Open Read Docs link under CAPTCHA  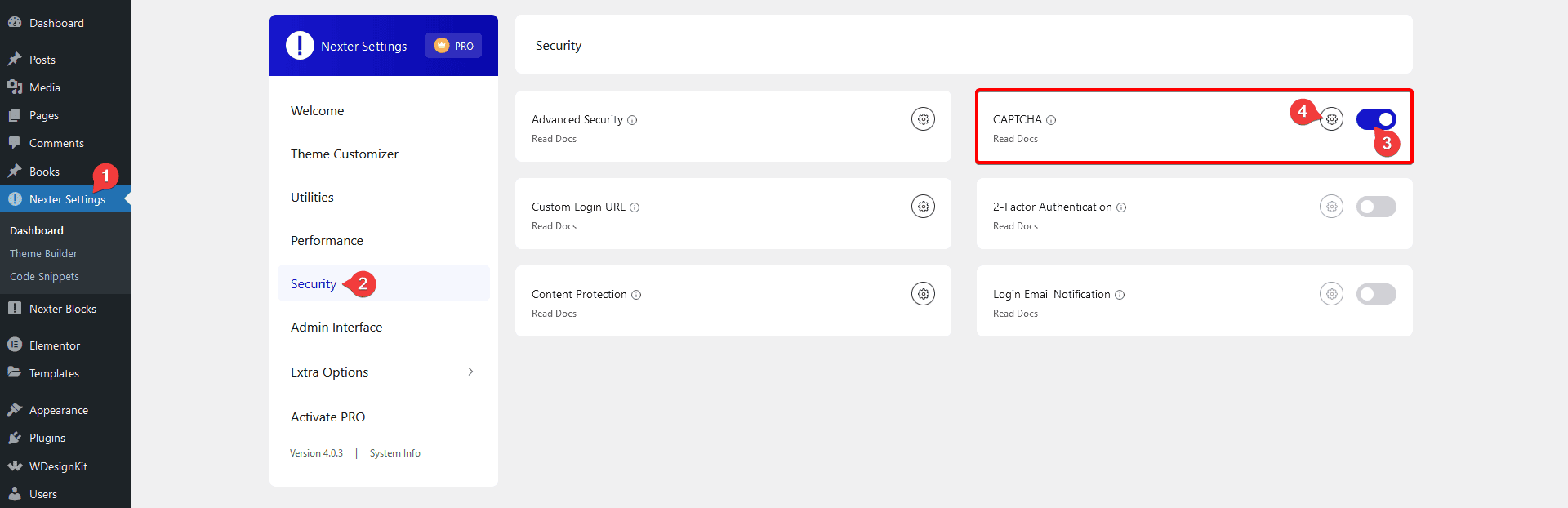[1015, 139]
